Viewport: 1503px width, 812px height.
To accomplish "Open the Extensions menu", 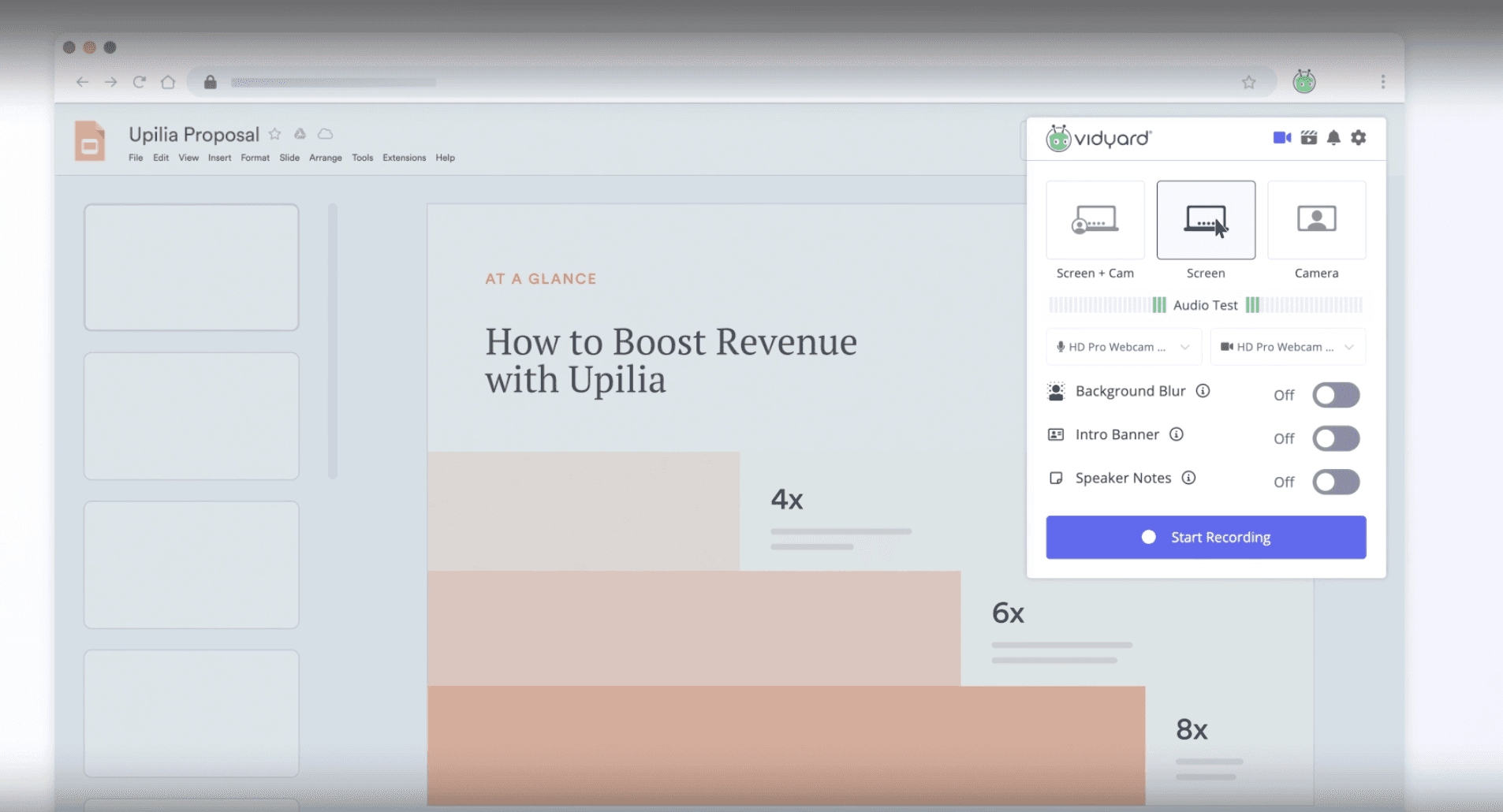I will click(x=404, y=157).
